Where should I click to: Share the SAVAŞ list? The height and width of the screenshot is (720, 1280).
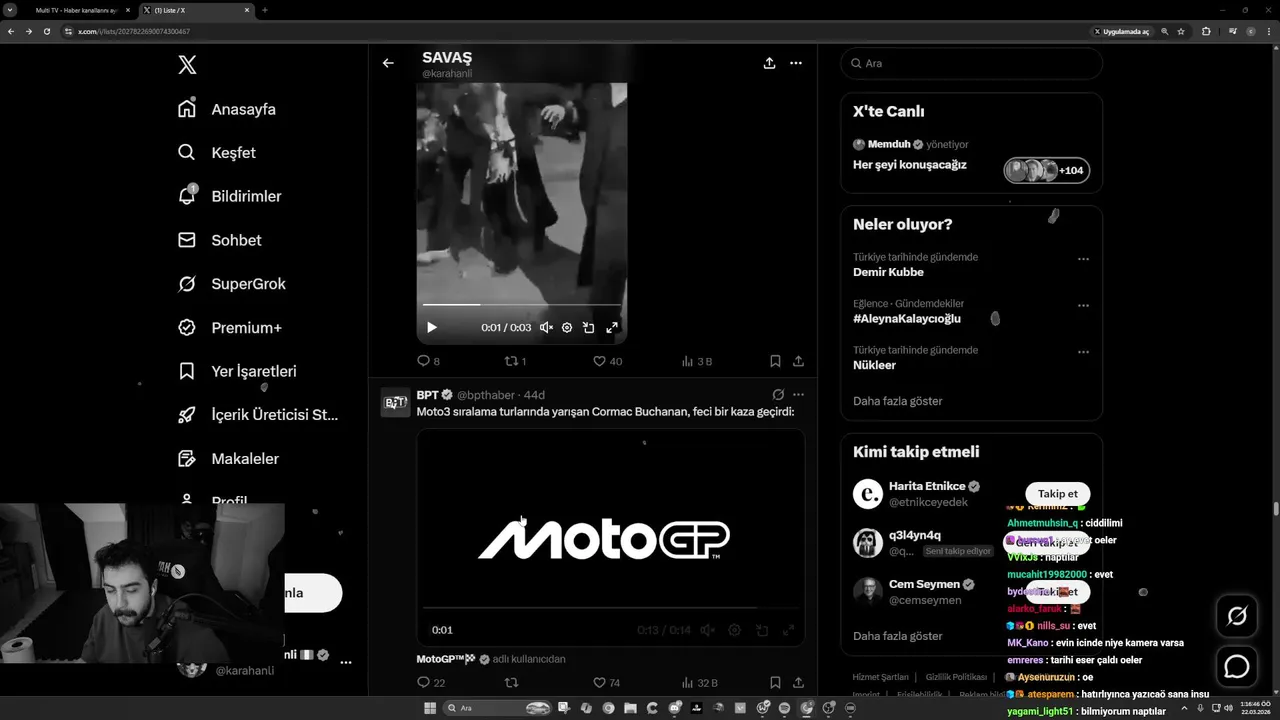click(x=769, y=63)
